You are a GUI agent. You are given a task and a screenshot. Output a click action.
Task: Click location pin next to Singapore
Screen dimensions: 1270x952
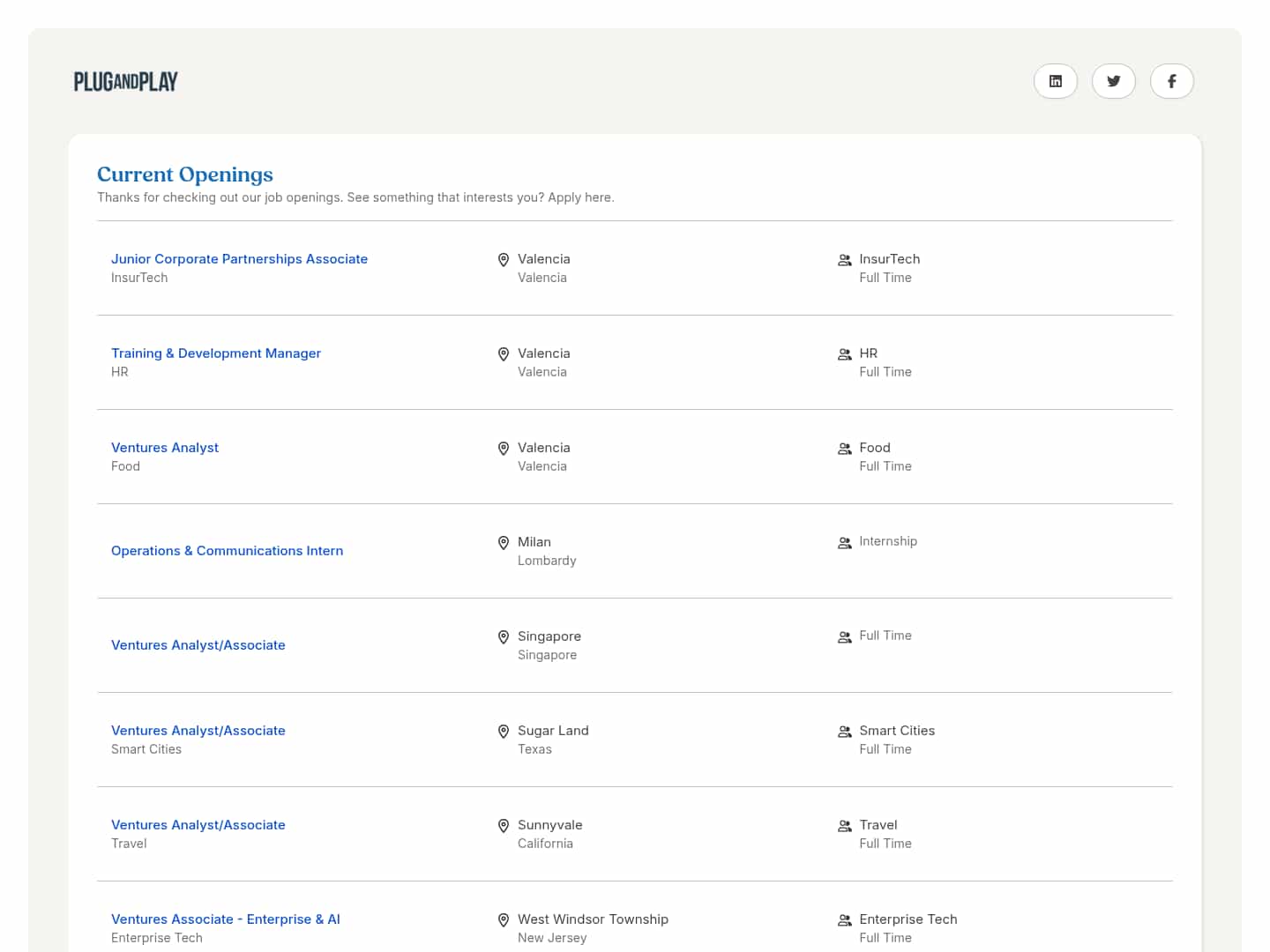click(x=504, y=637)
